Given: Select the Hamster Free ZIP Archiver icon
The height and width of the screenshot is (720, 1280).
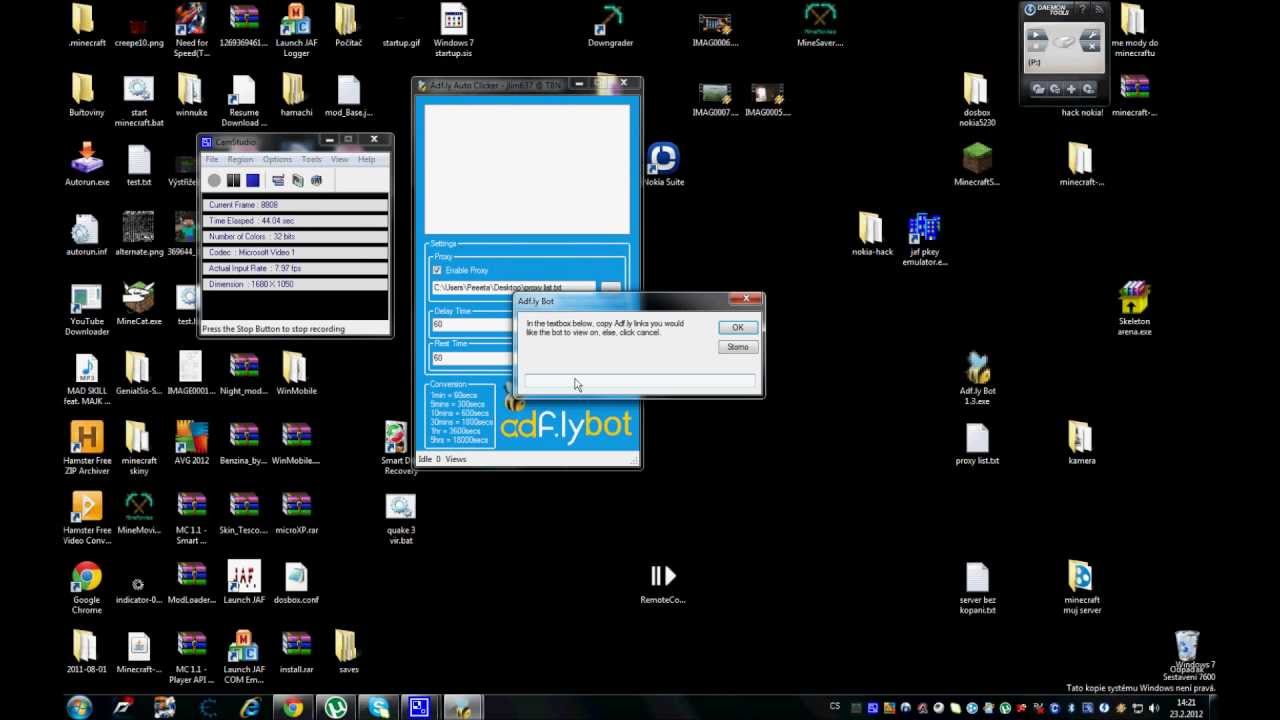Looking at the screenshot, I should click(87, 448).
